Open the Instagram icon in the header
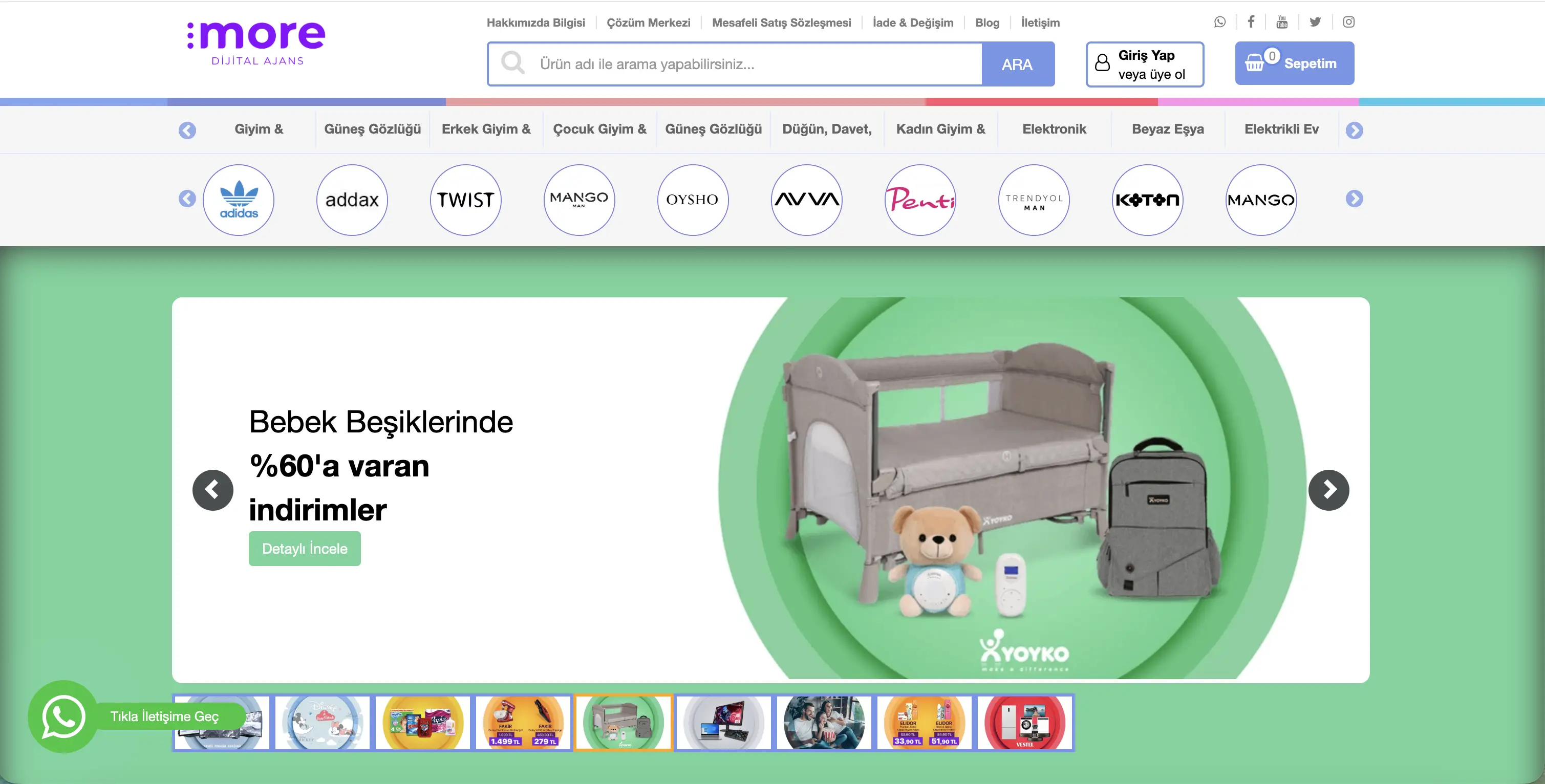This screenshot has width=1545, height=784. 1348,22
